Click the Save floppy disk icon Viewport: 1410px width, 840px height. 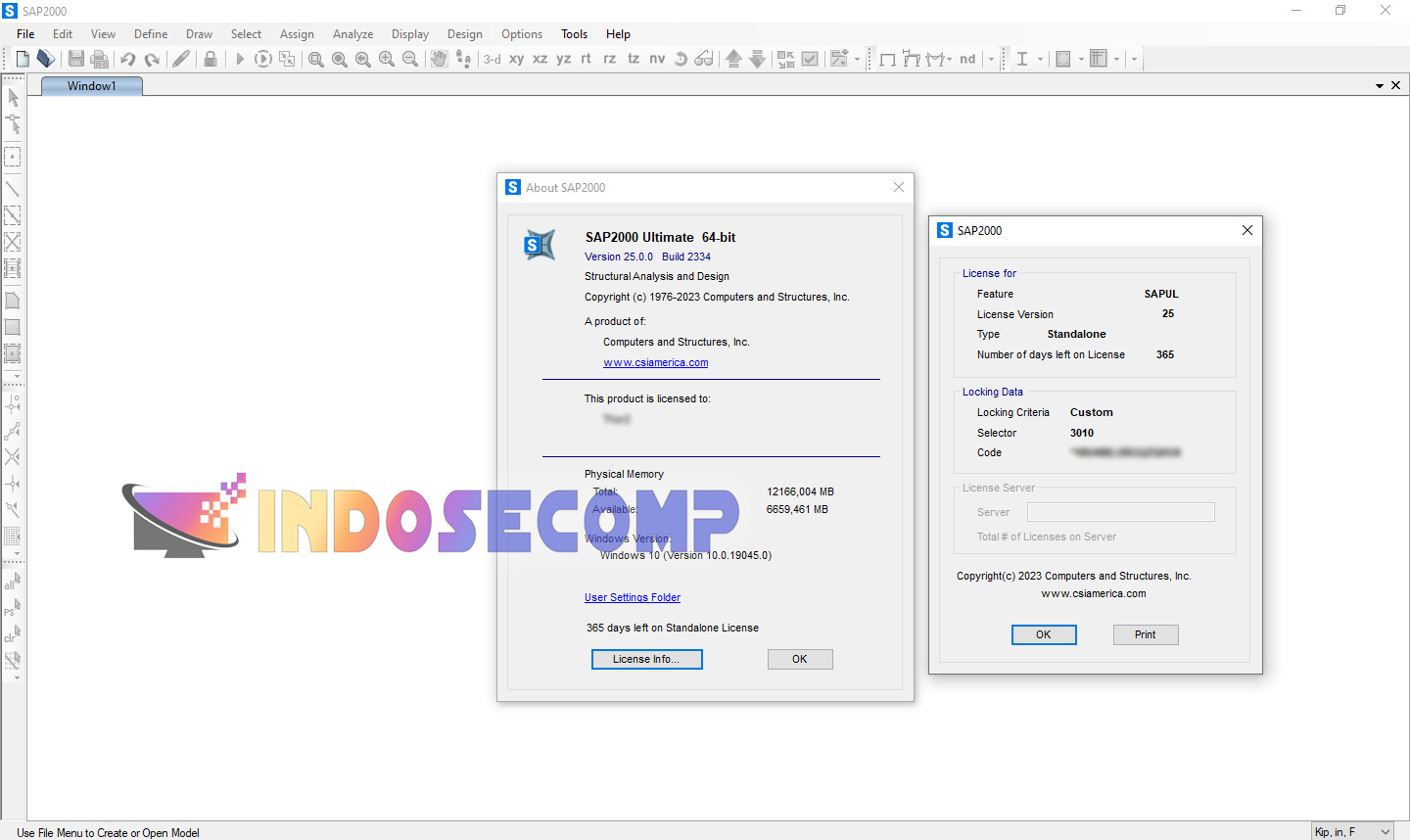click(75, 59)
